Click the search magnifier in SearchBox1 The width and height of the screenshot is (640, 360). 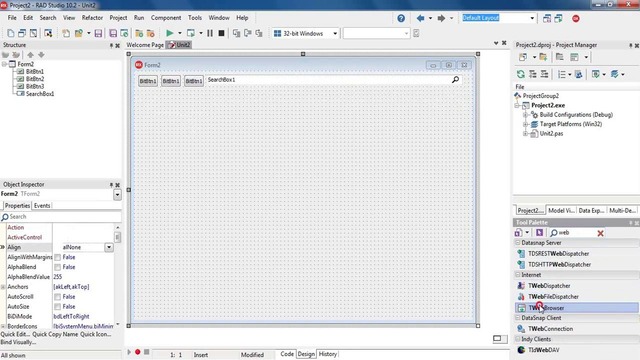[456, 80]
